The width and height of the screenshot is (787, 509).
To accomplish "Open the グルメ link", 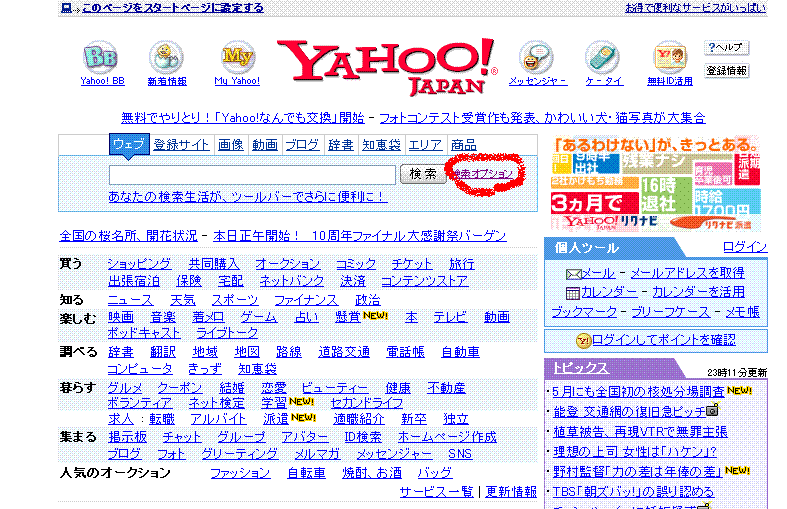I will click(x=125, y=388).
